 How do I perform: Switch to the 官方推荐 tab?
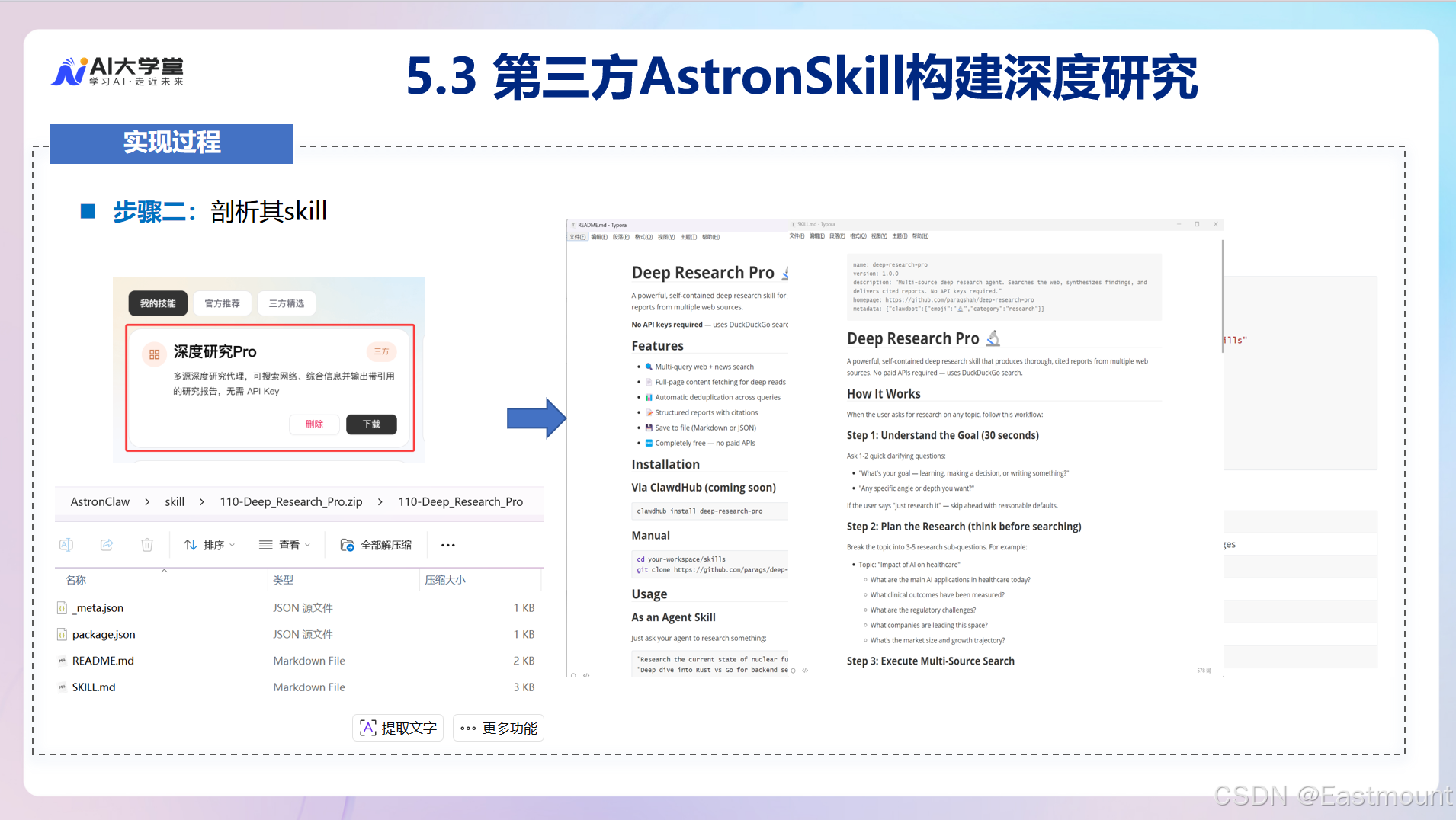[223, 303]
